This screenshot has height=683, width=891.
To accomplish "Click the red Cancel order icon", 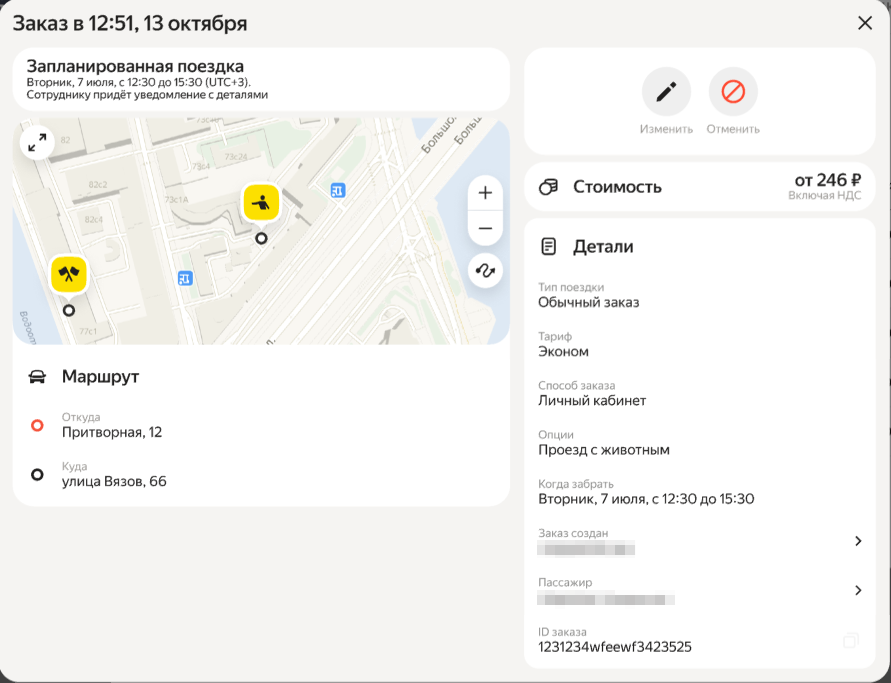I will coord(733,92).
